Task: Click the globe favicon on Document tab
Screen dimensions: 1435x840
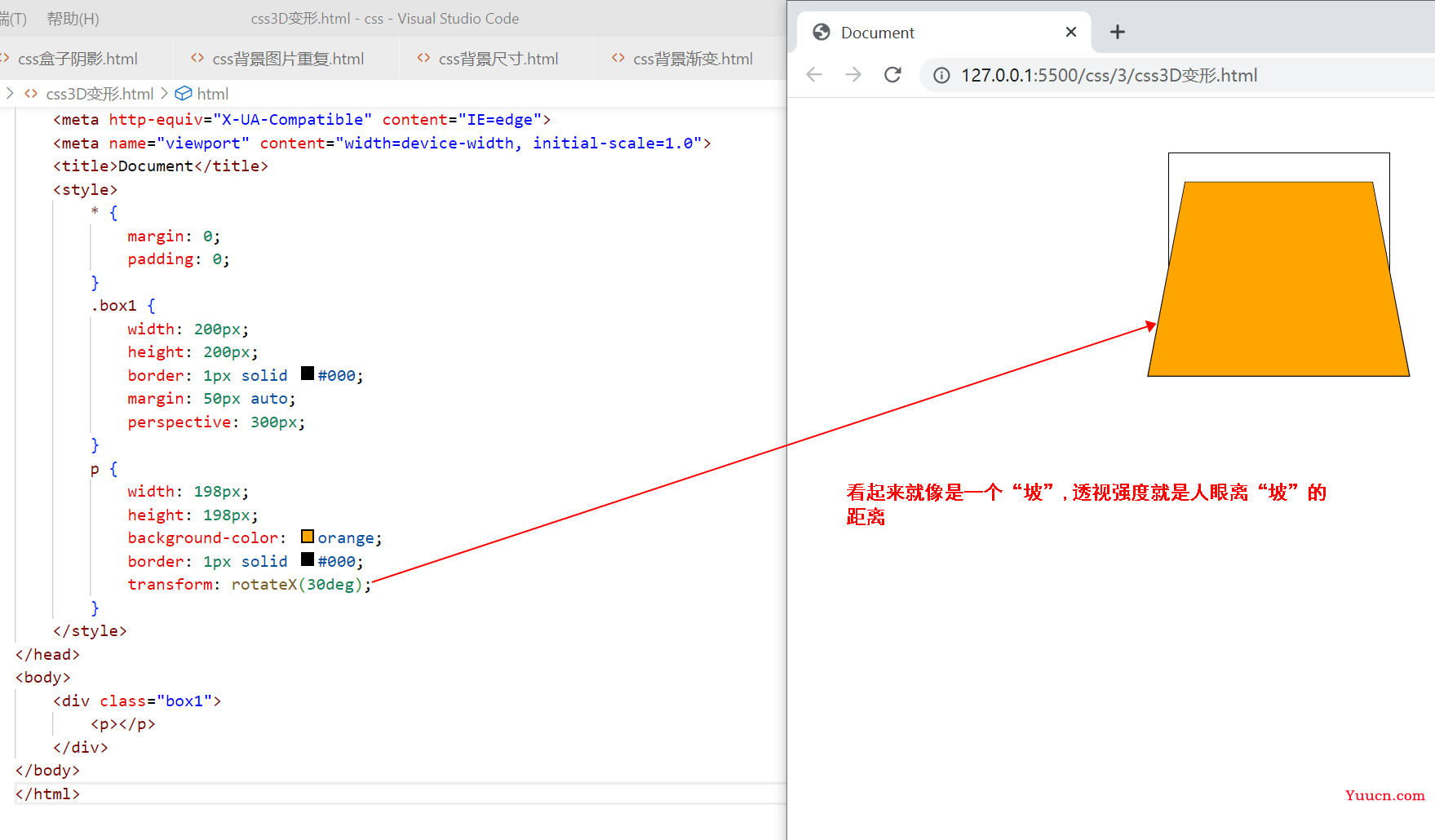Action: [x=822, y=32]
